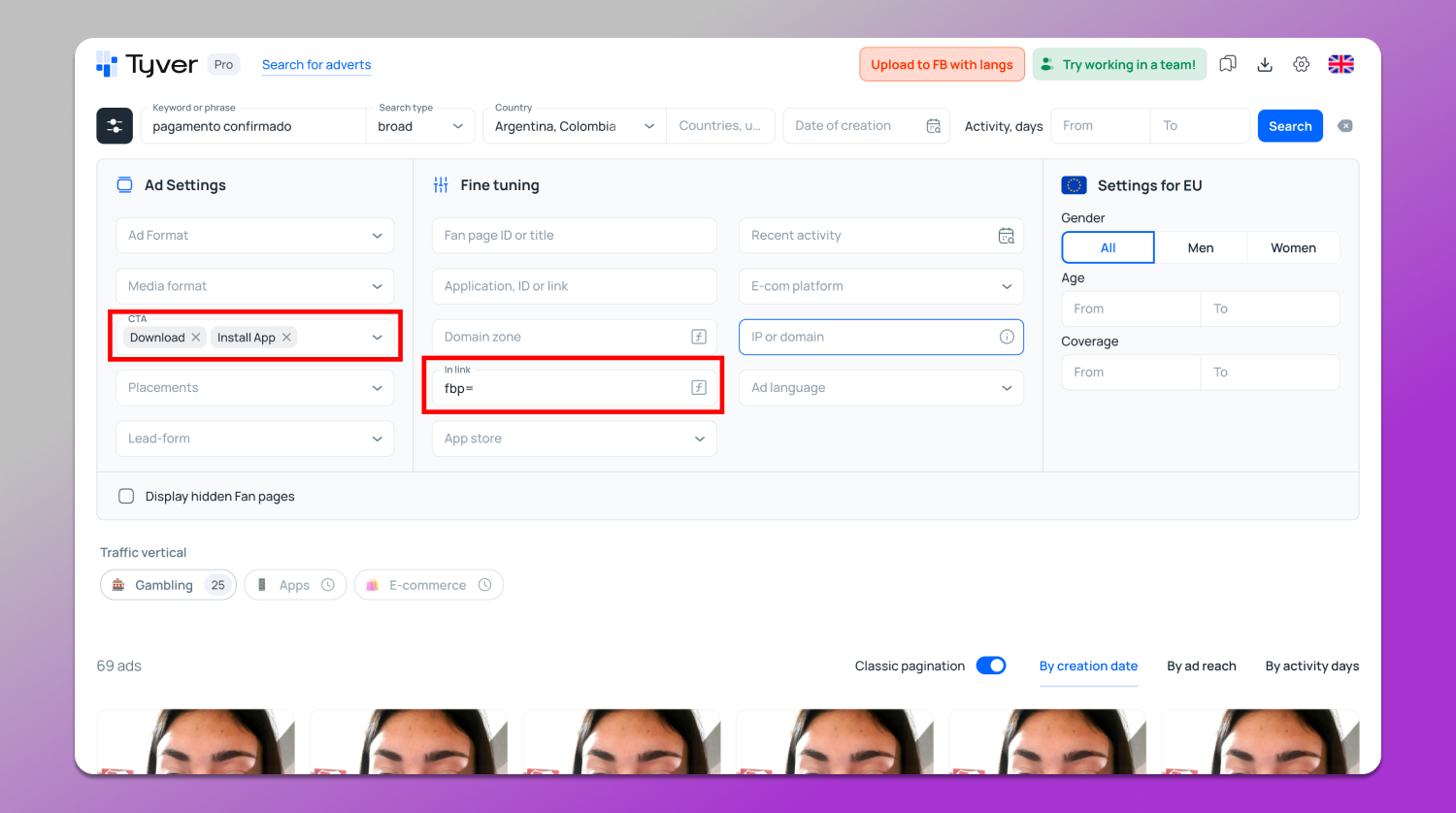The width and height of the screenshot is (1456, 813).
Task: Check Display hidden Fan pages
Action: tap(126, 496)
